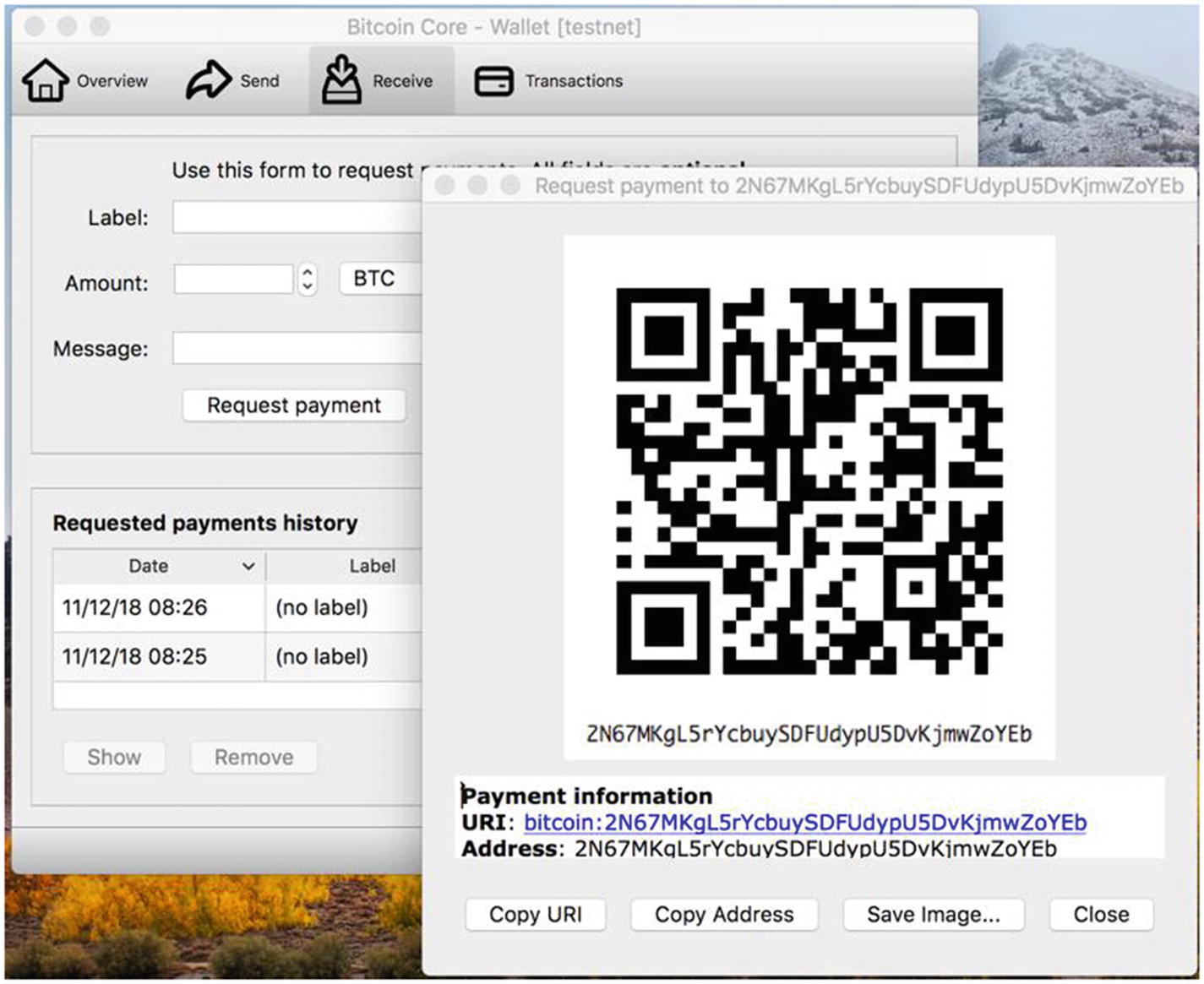Click the Send arrow icon
Viewport: 1204px width, 984px height.
[x=208, y=81]
